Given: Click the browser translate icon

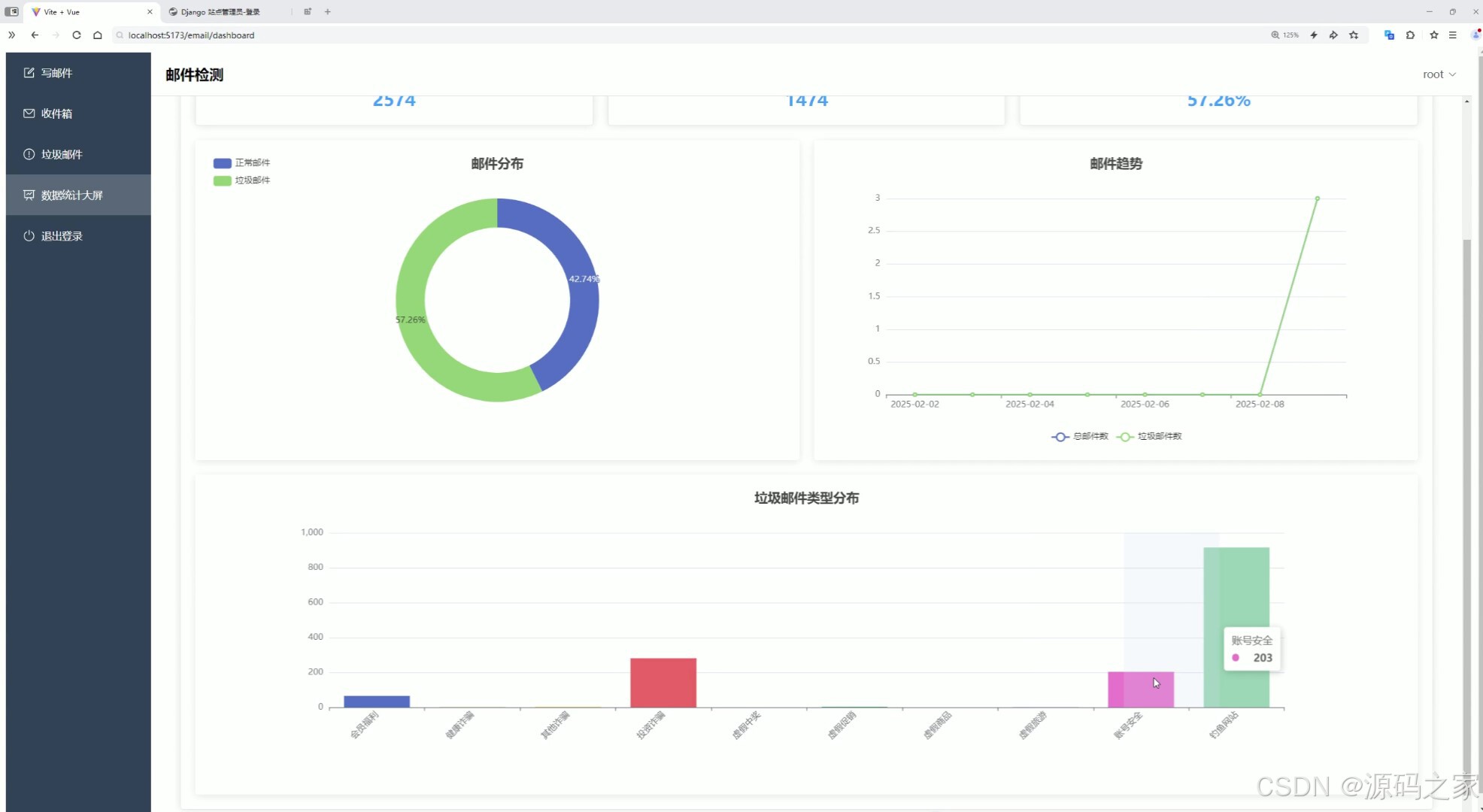Looking at the screenshot, I should pyautogui.click(x=1389, y=35).
